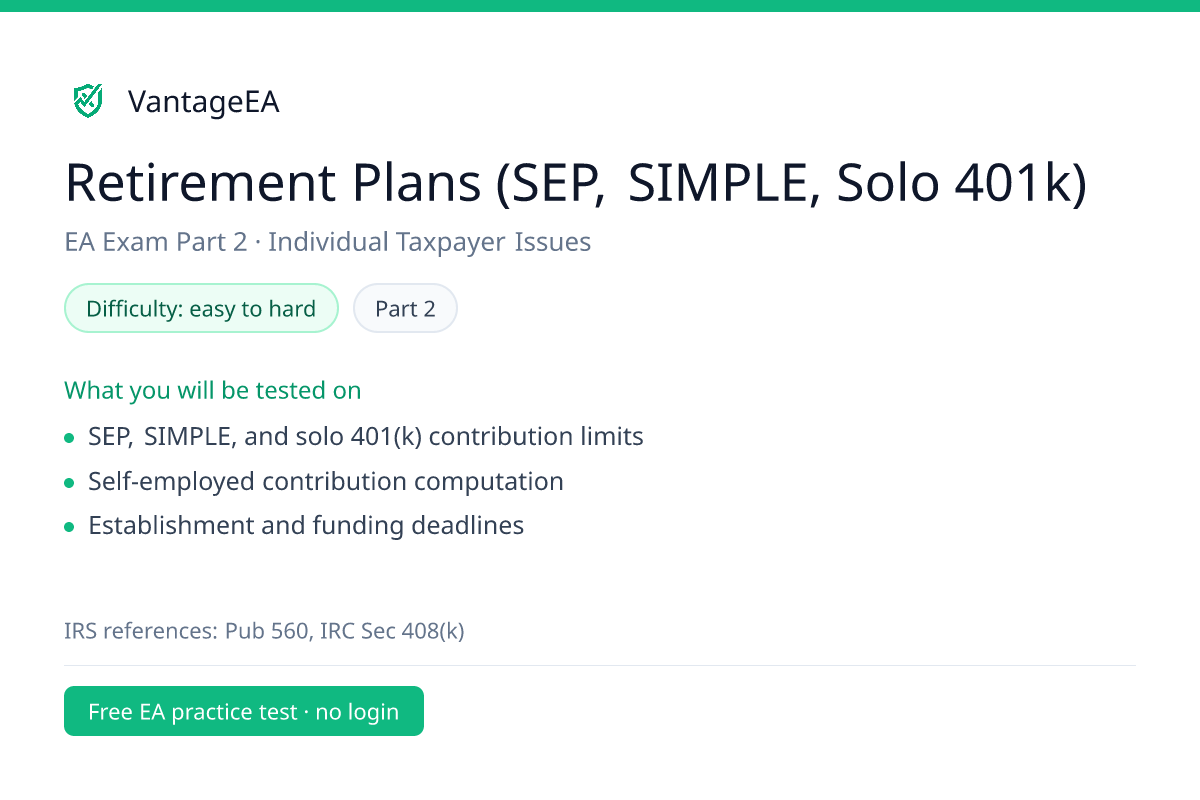
Task: Select the Difficulty: easy to hard pill
Action: [202, 308]
